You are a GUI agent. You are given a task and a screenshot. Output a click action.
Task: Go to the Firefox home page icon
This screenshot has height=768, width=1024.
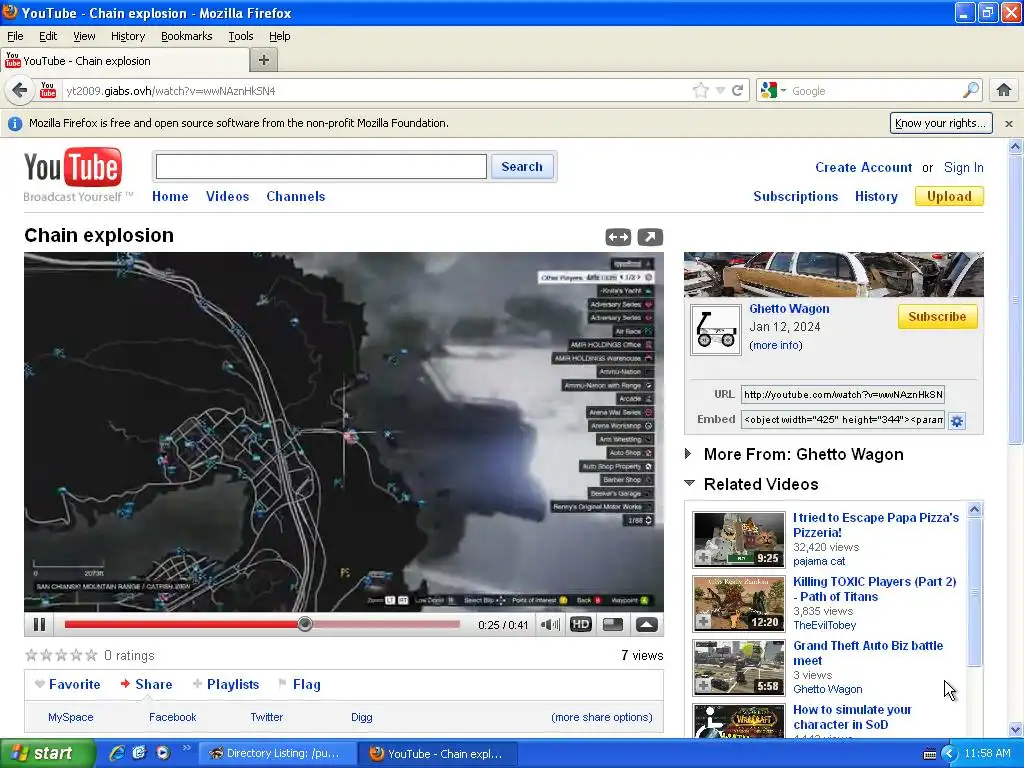tap(1004, 90)
